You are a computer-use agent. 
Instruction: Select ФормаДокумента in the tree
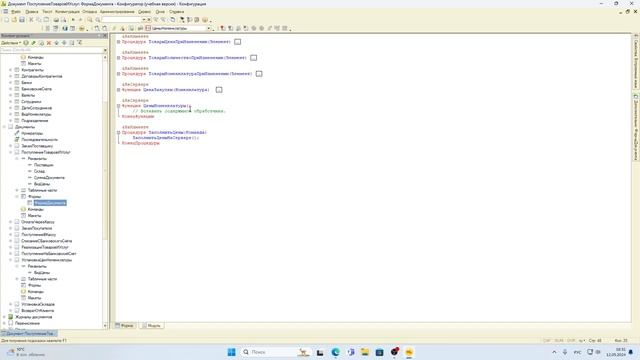[x=50, y=203]
